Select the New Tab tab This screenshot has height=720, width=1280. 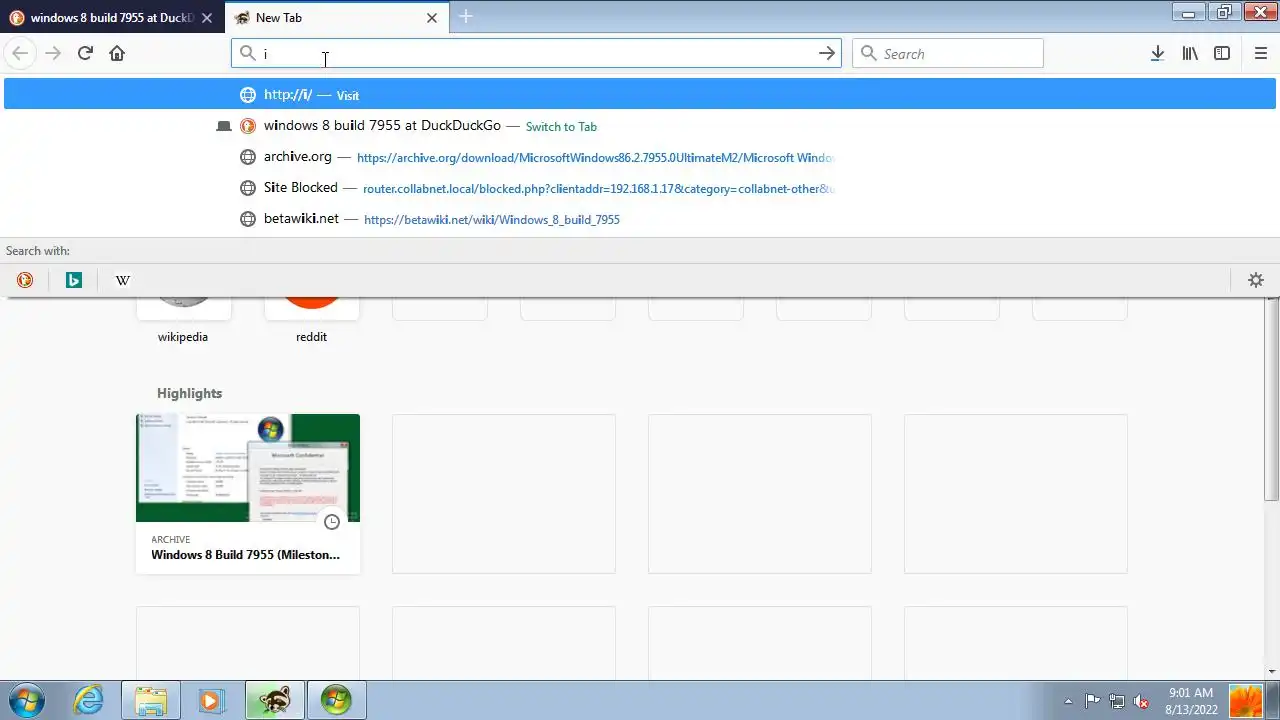click(x=337, y=18)
